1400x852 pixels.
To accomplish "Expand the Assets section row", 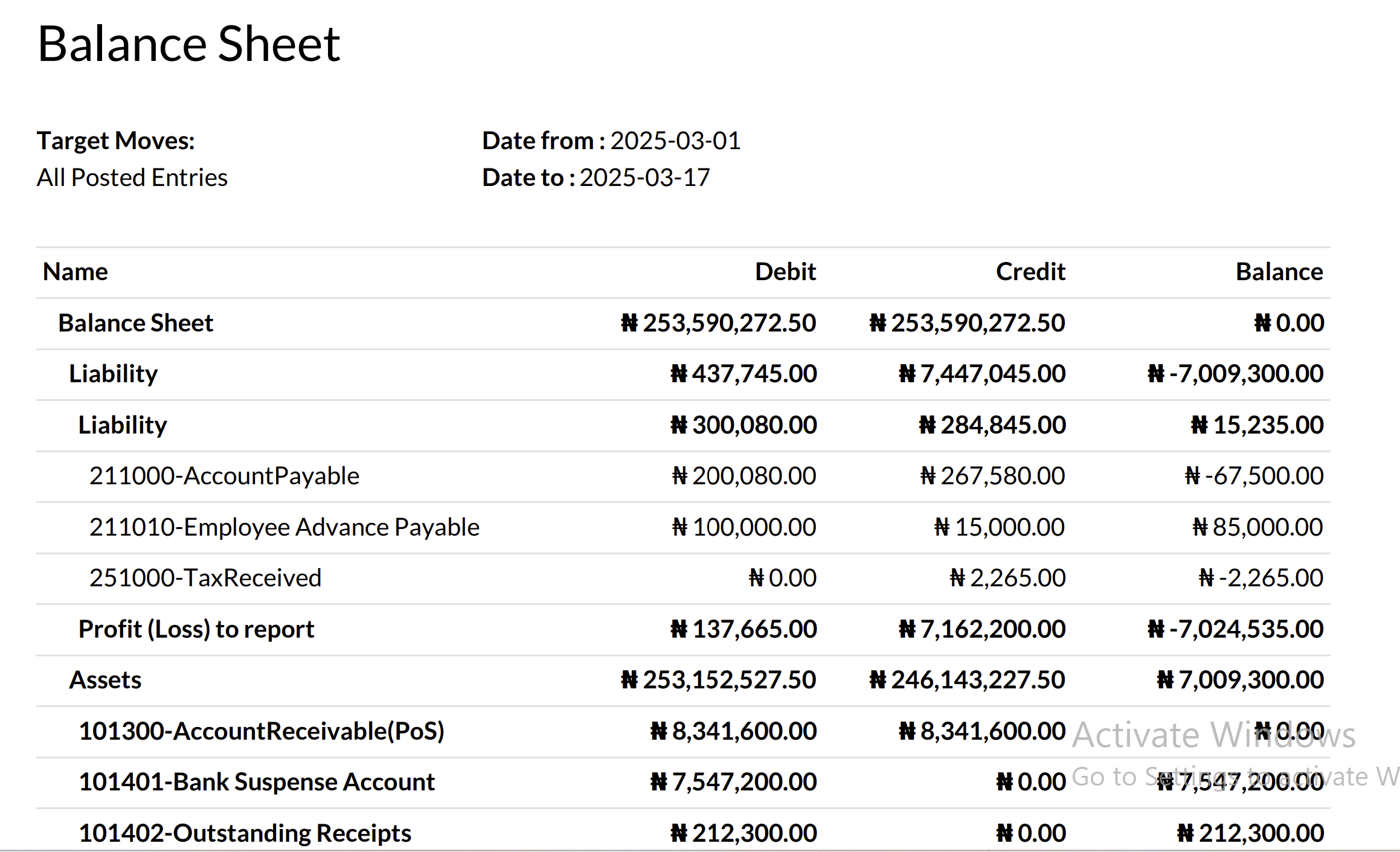I will click(x=106, y=679).
